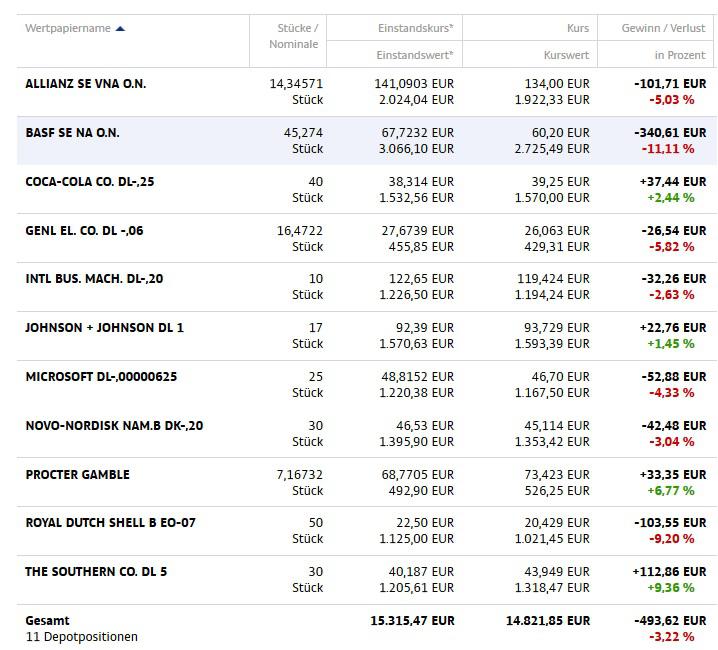
Task: Click GENL EL. Kurs 26,063 EUR
Action: tap(557, 230)
